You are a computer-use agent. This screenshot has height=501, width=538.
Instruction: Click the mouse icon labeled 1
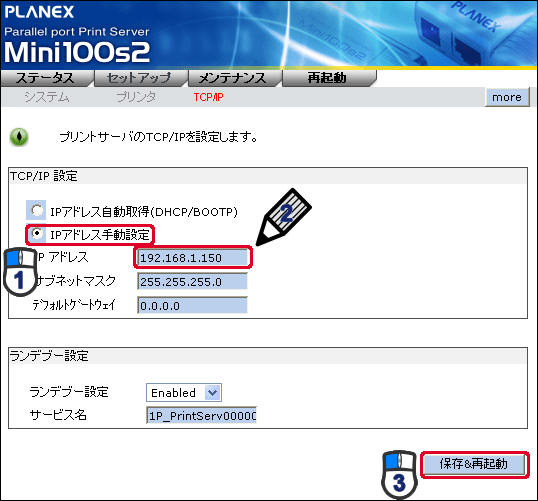tap(20, 271)
